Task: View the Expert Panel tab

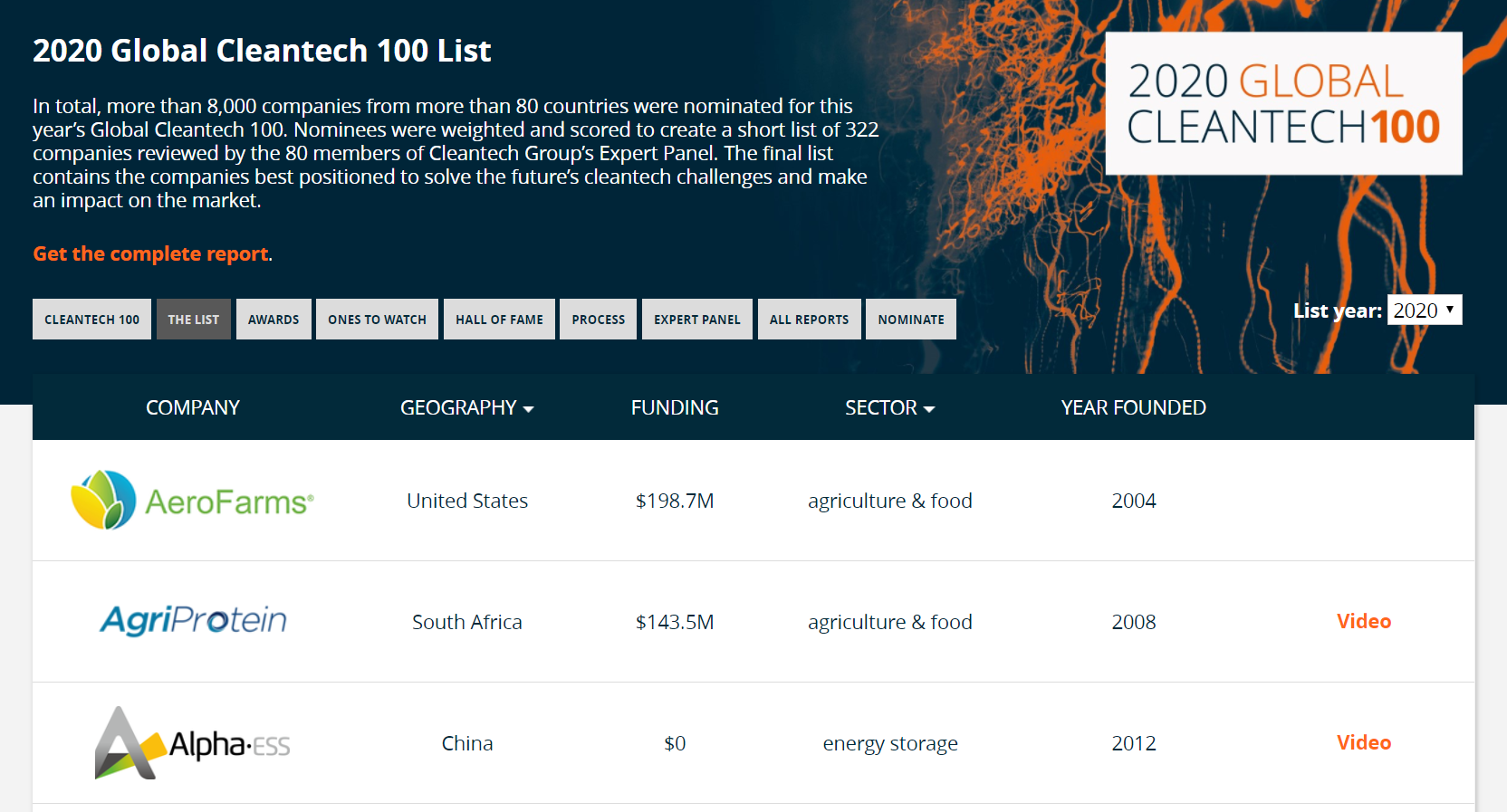Action: [696, 320]
